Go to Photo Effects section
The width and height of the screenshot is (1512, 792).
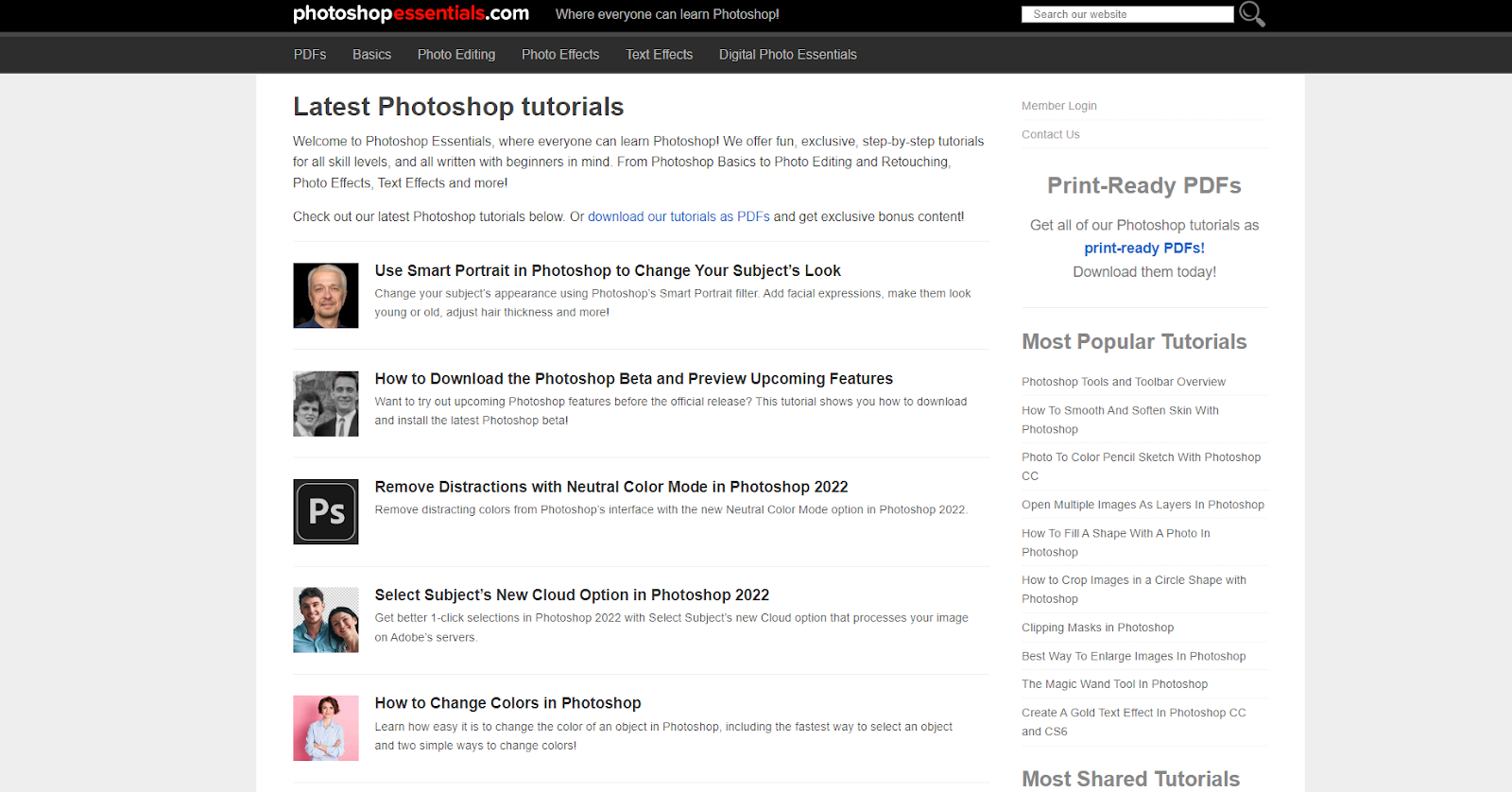click(560, 55)
